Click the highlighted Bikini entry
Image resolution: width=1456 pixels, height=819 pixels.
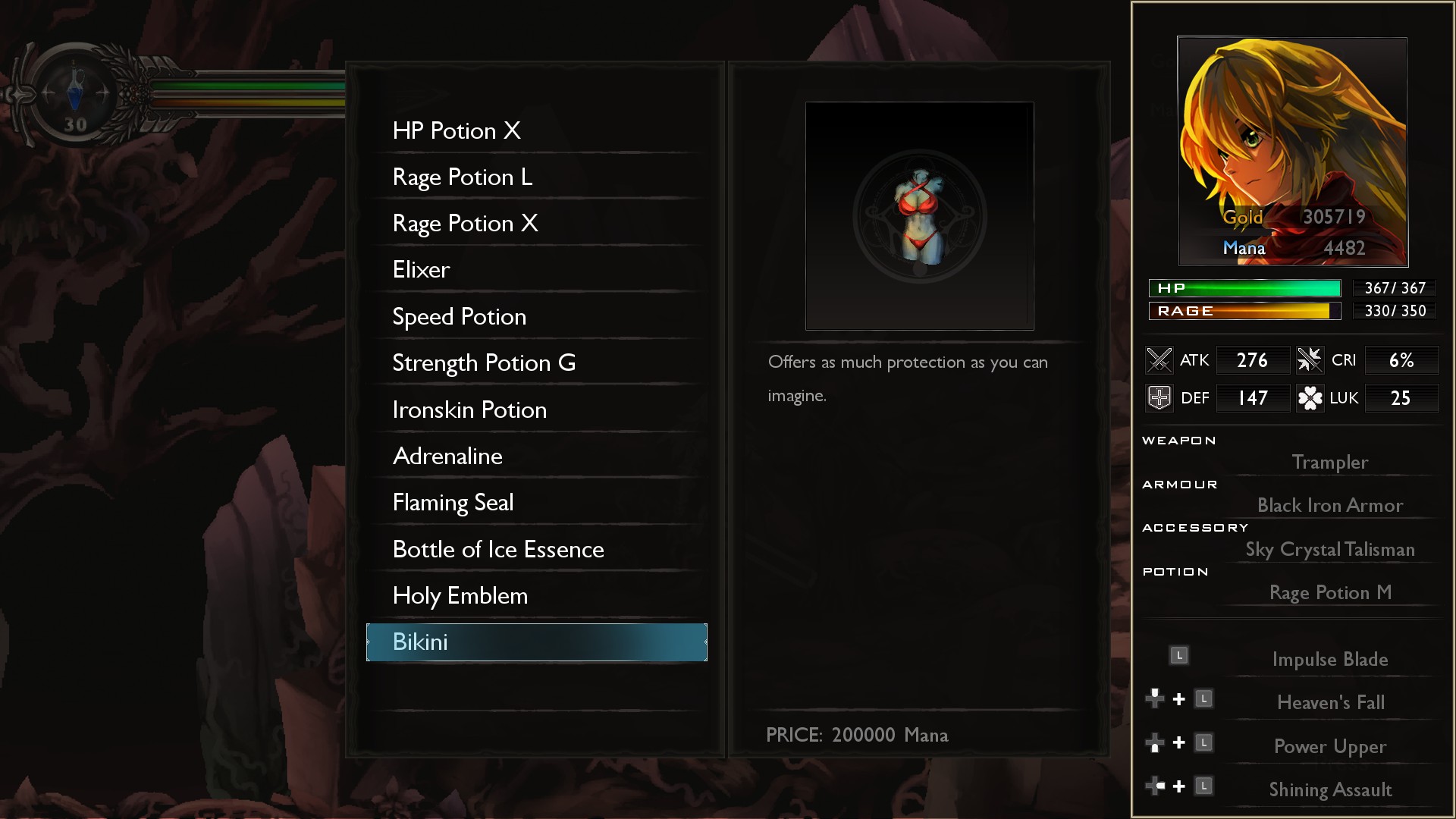click(536, 642)
